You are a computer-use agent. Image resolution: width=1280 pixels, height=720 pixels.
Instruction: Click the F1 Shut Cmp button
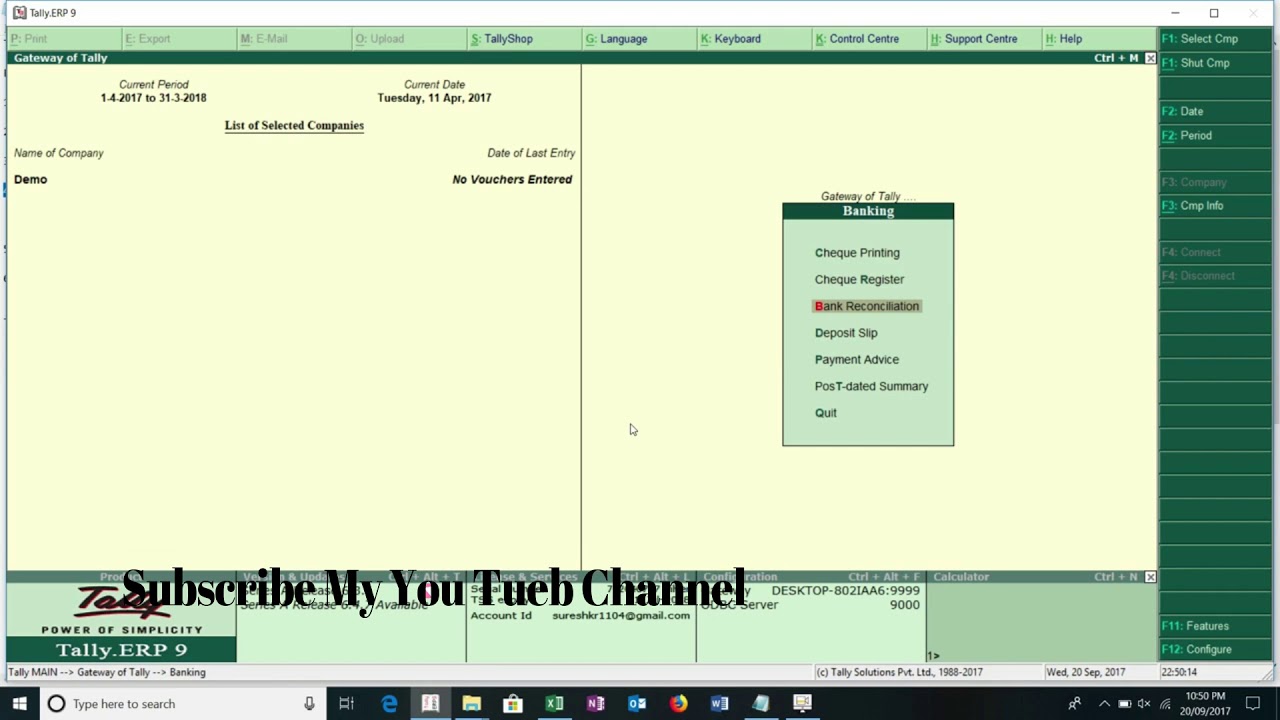click(x=1217, y=63)
